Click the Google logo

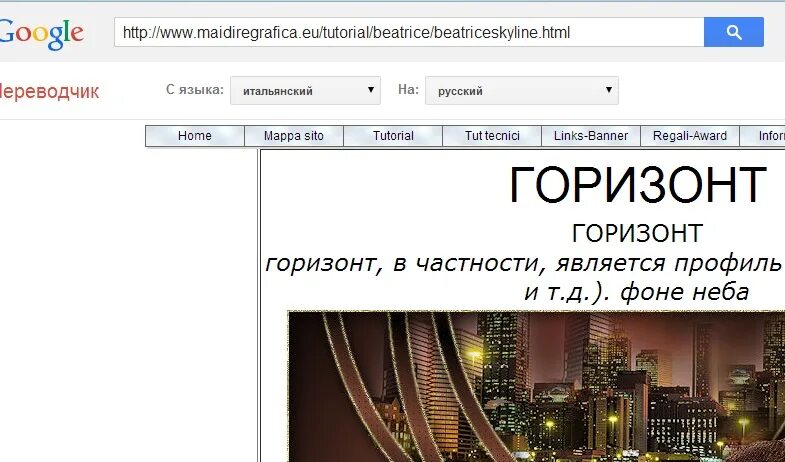click(41, 34)
